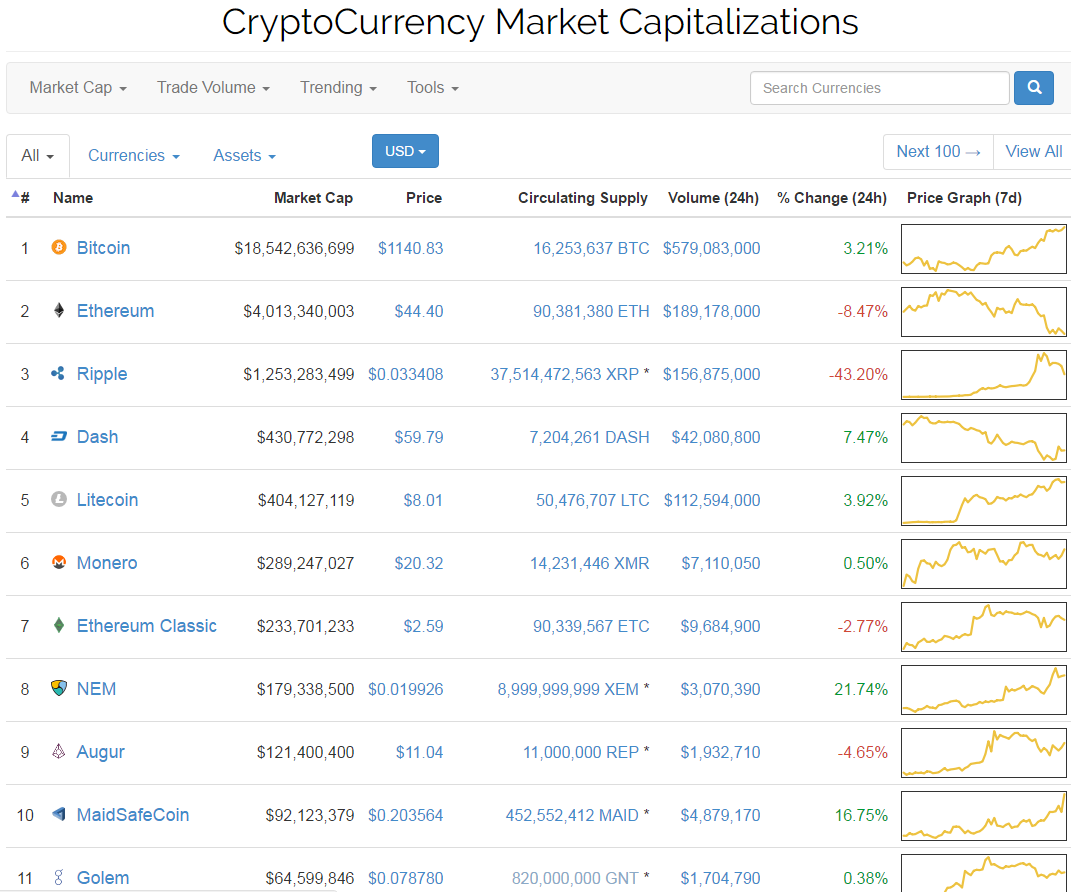Click the Golem logo icon

pyautogui.click(x=59, y=878)
